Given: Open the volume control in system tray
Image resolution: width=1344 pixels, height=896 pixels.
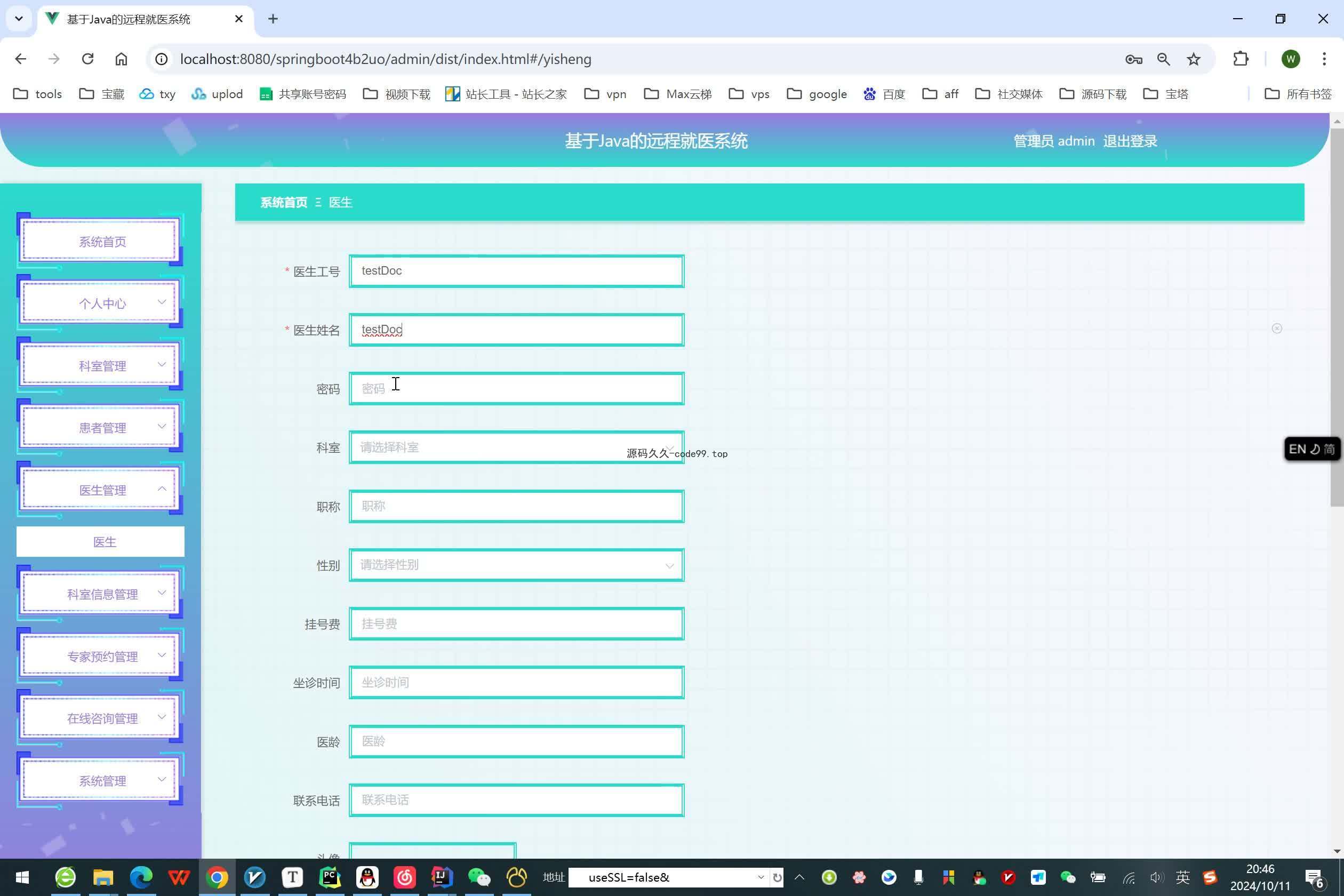Looking at the screenshot, I should click(1157, 877).
